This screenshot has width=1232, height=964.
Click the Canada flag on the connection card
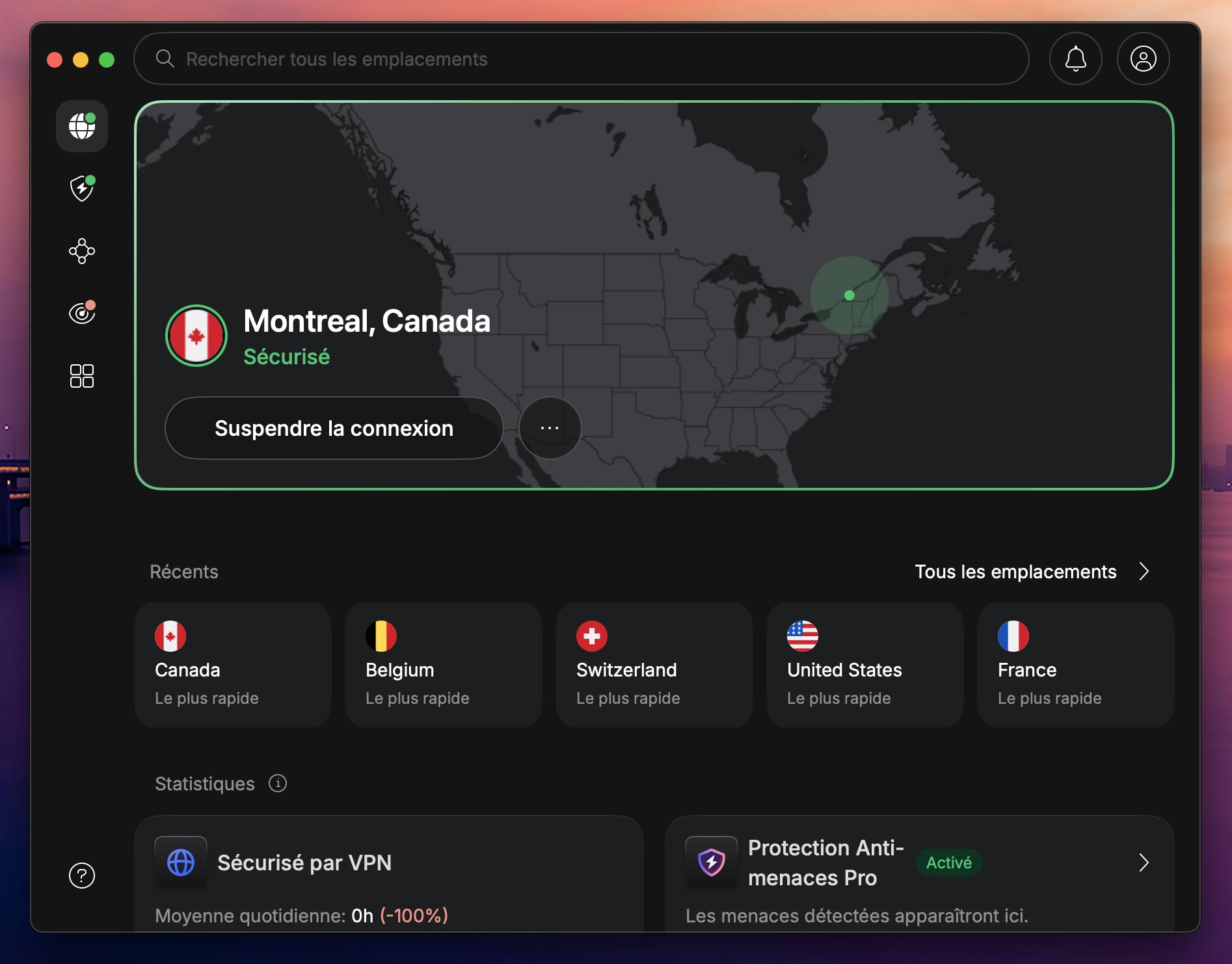tap(196, 336)
